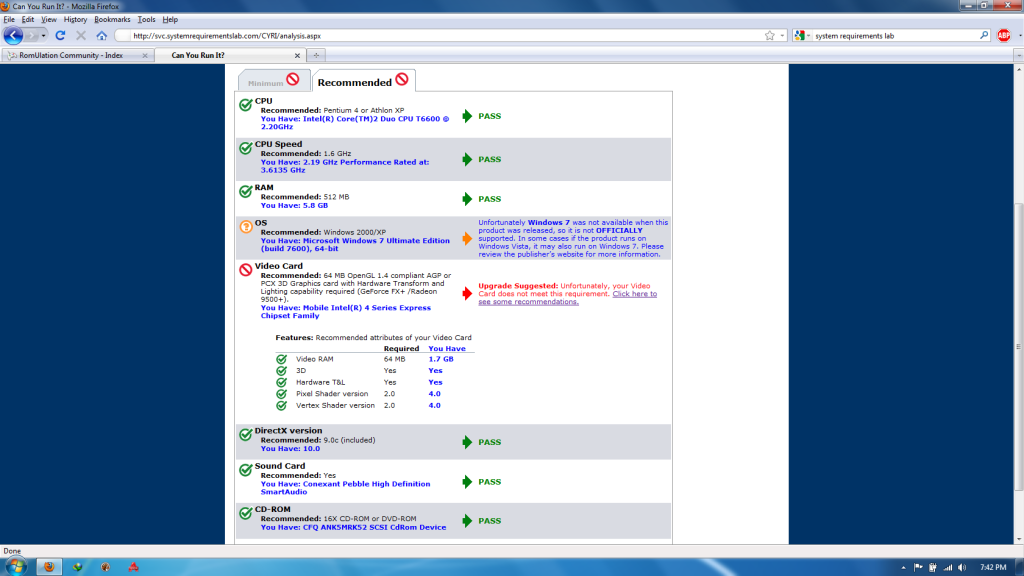Click the Action Center flag tray icon

click(918, 568)
